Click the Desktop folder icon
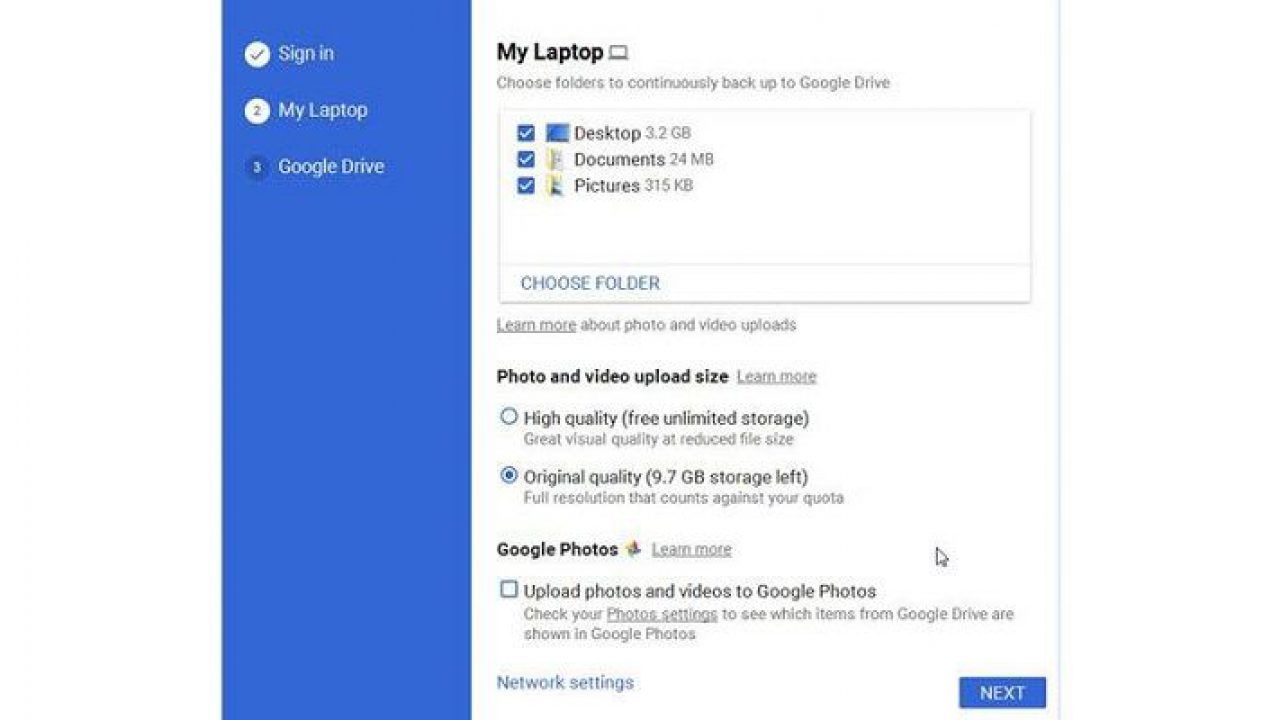 [557, 133]
